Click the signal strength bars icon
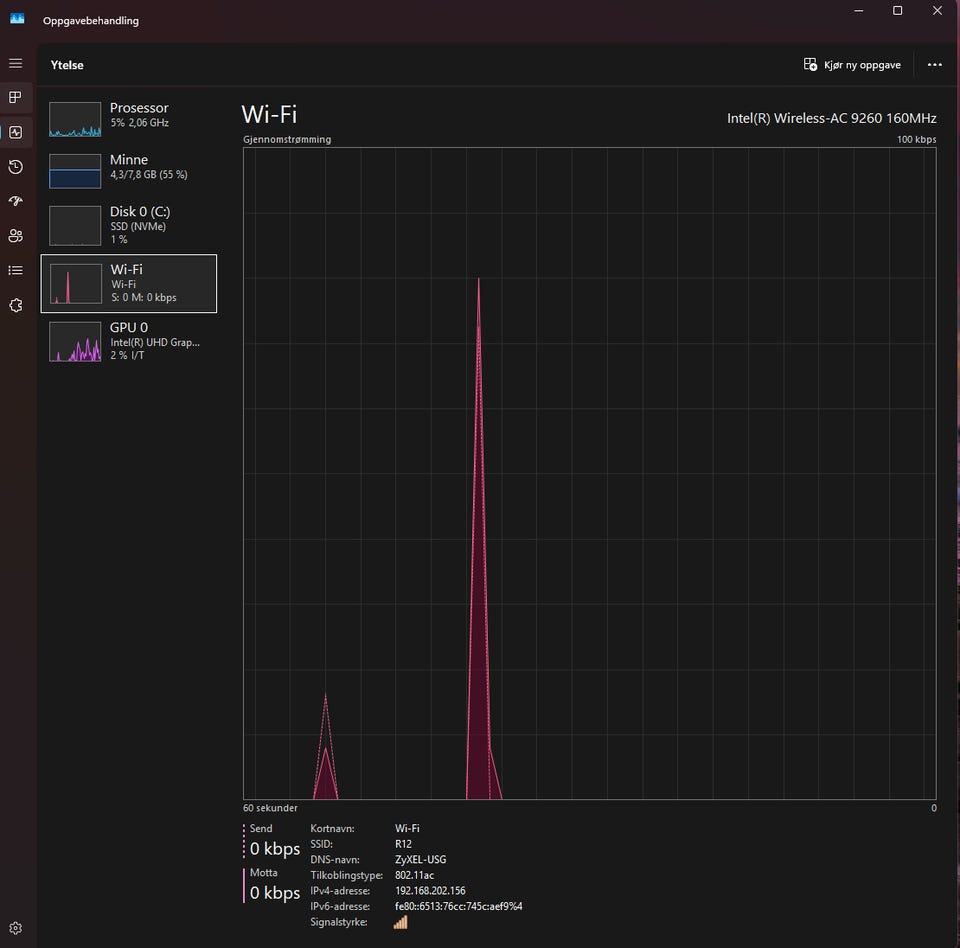Image resolution: width=960 pixels, height=948 pixels. point(400,922)
